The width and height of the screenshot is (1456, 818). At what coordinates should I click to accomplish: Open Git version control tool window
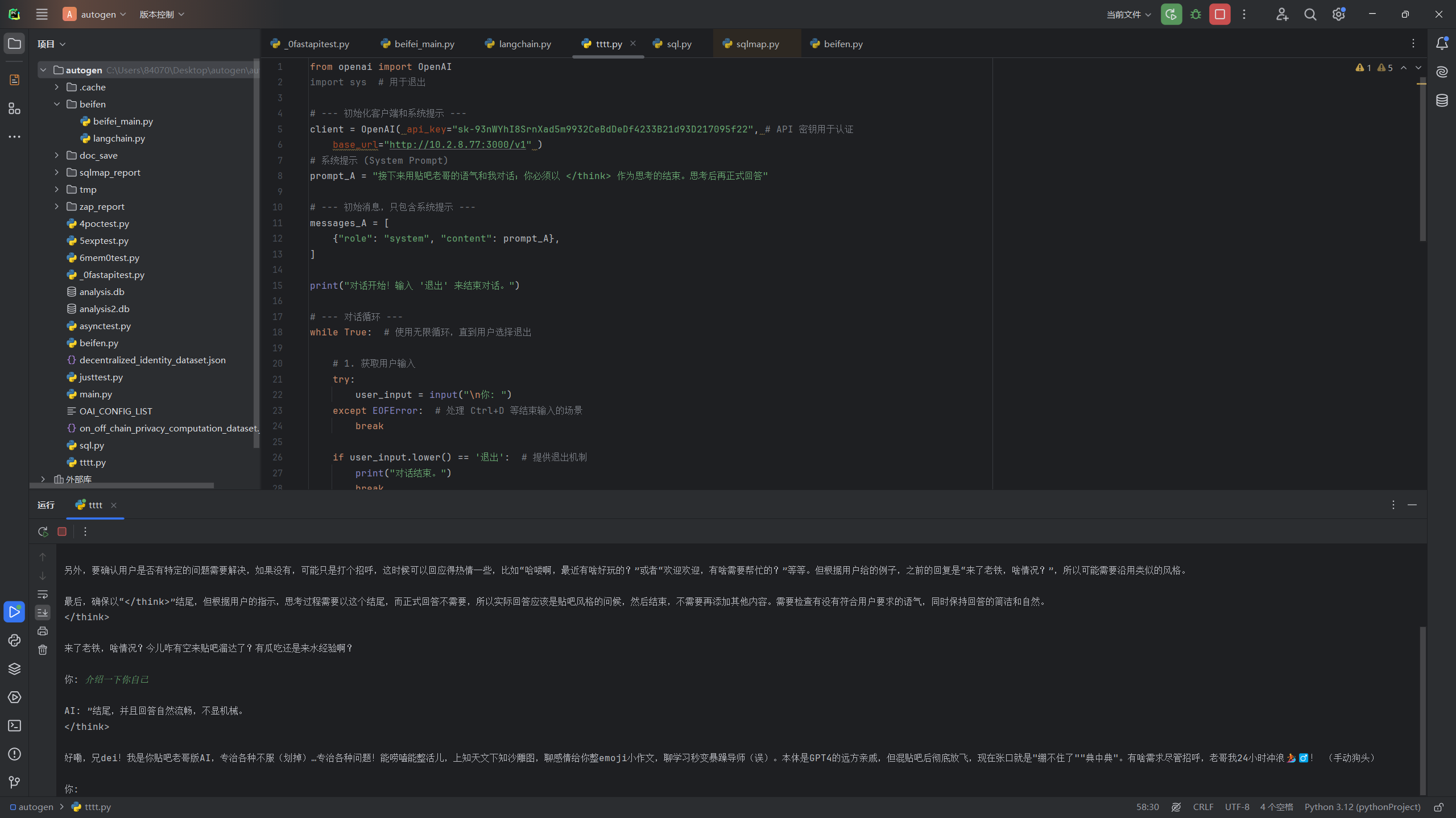pyautogui.click(x=14, y=783)
